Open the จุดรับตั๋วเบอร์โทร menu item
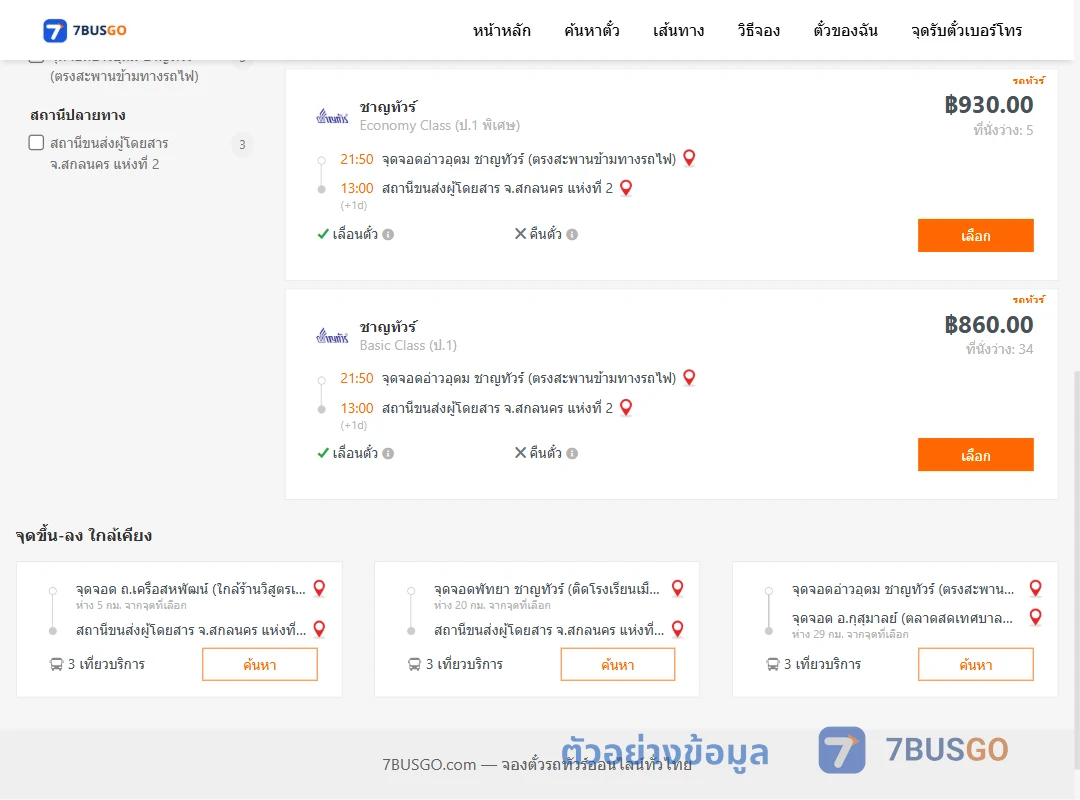 [966, 30]
